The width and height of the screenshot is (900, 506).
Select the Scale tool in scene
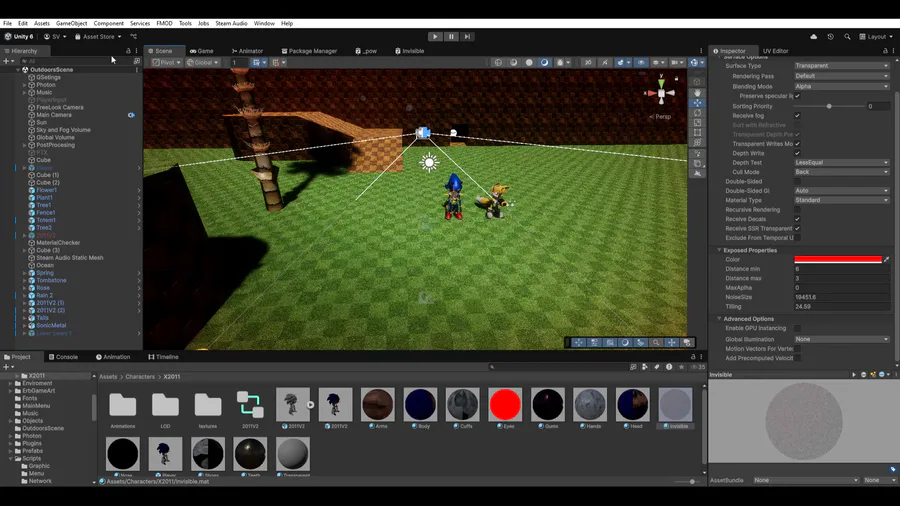tap(697, 123)
